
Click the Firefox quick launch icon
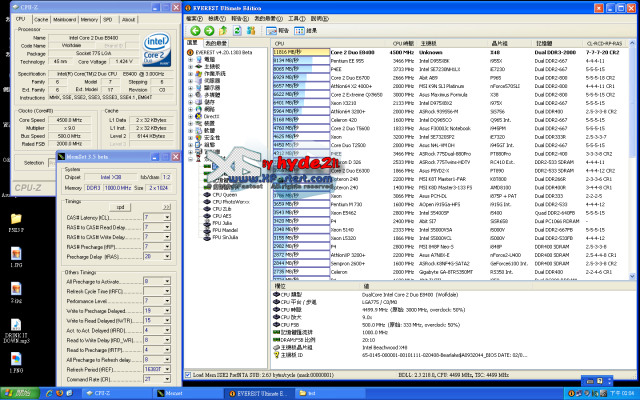pyautogui.click(x=60, y=393)
